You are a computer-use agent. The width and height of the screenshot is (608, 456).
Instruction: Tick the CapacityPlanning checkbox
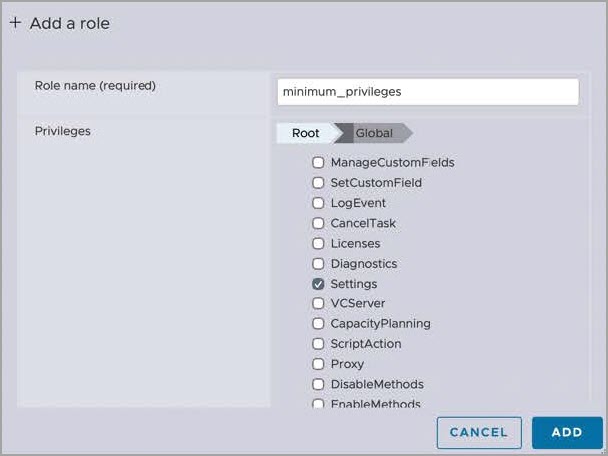pos(318,324)
